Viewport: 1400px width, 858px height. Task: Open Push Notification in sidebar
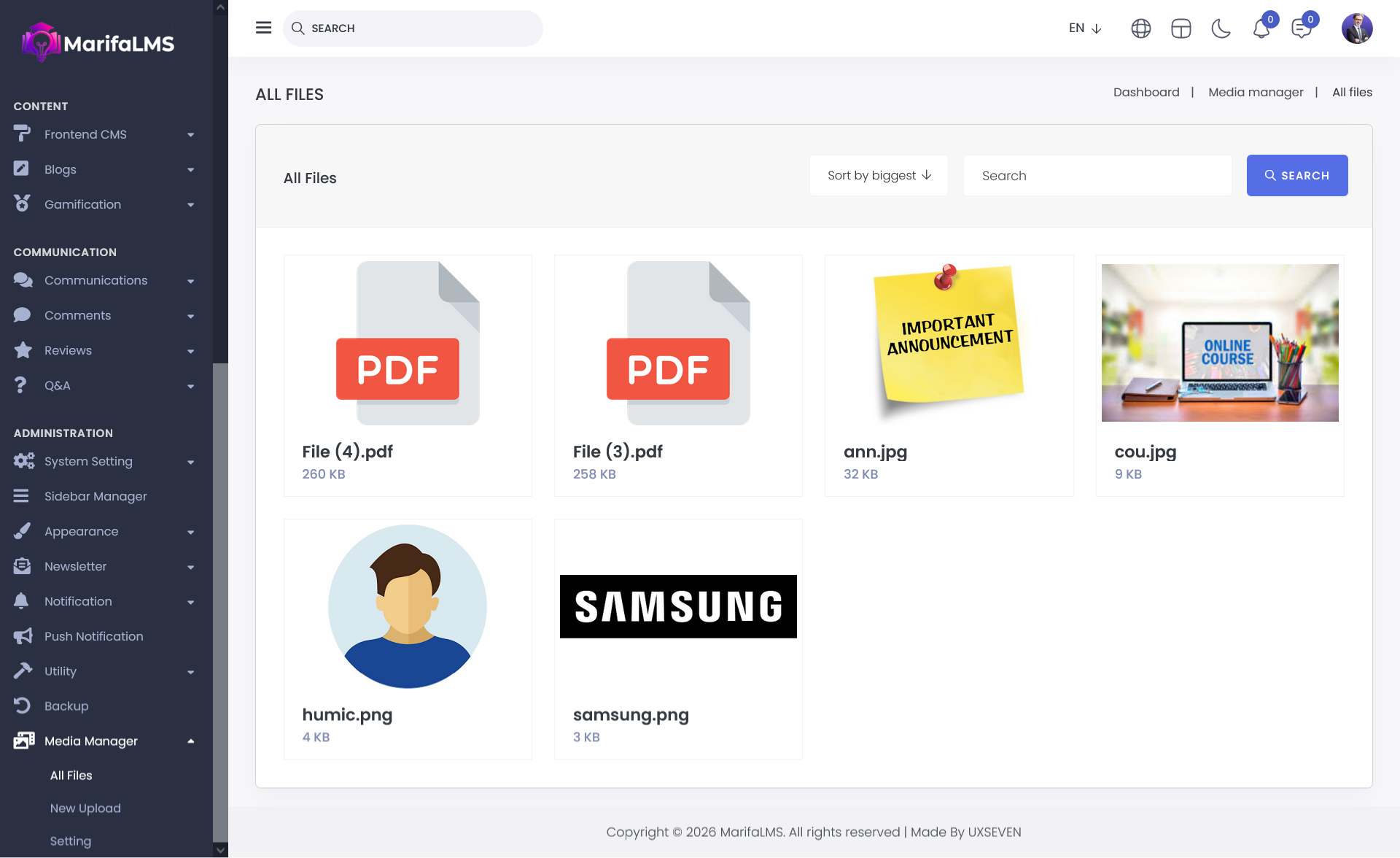click(93, 636)
